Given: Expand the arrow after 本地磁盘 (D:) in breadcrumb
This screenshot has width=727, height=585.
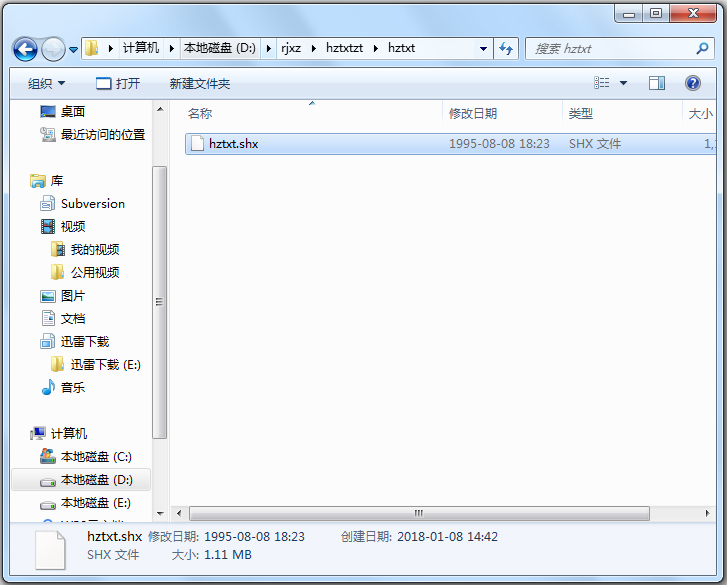Looking at the screenshot, I should [x=268, y=48].
